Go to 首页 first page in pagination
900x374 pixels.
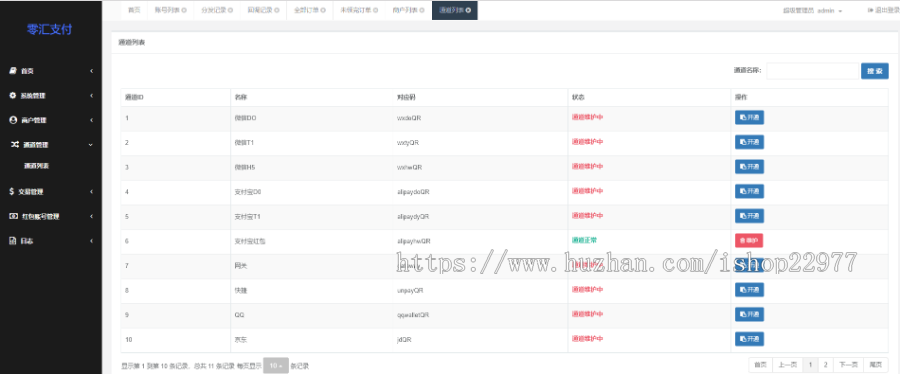(760, 365)
